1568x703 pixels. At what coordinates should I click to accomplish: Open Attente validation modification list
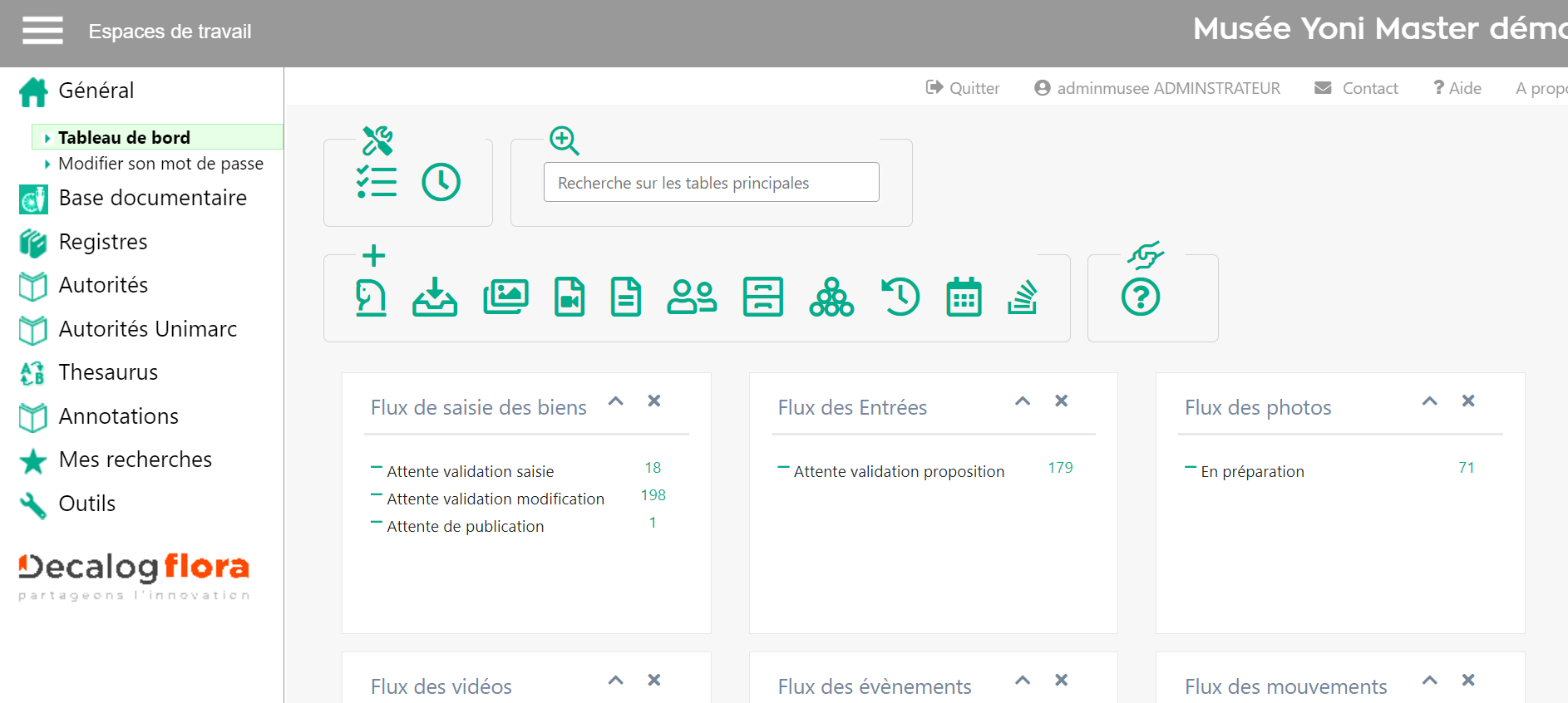(496, 499)
